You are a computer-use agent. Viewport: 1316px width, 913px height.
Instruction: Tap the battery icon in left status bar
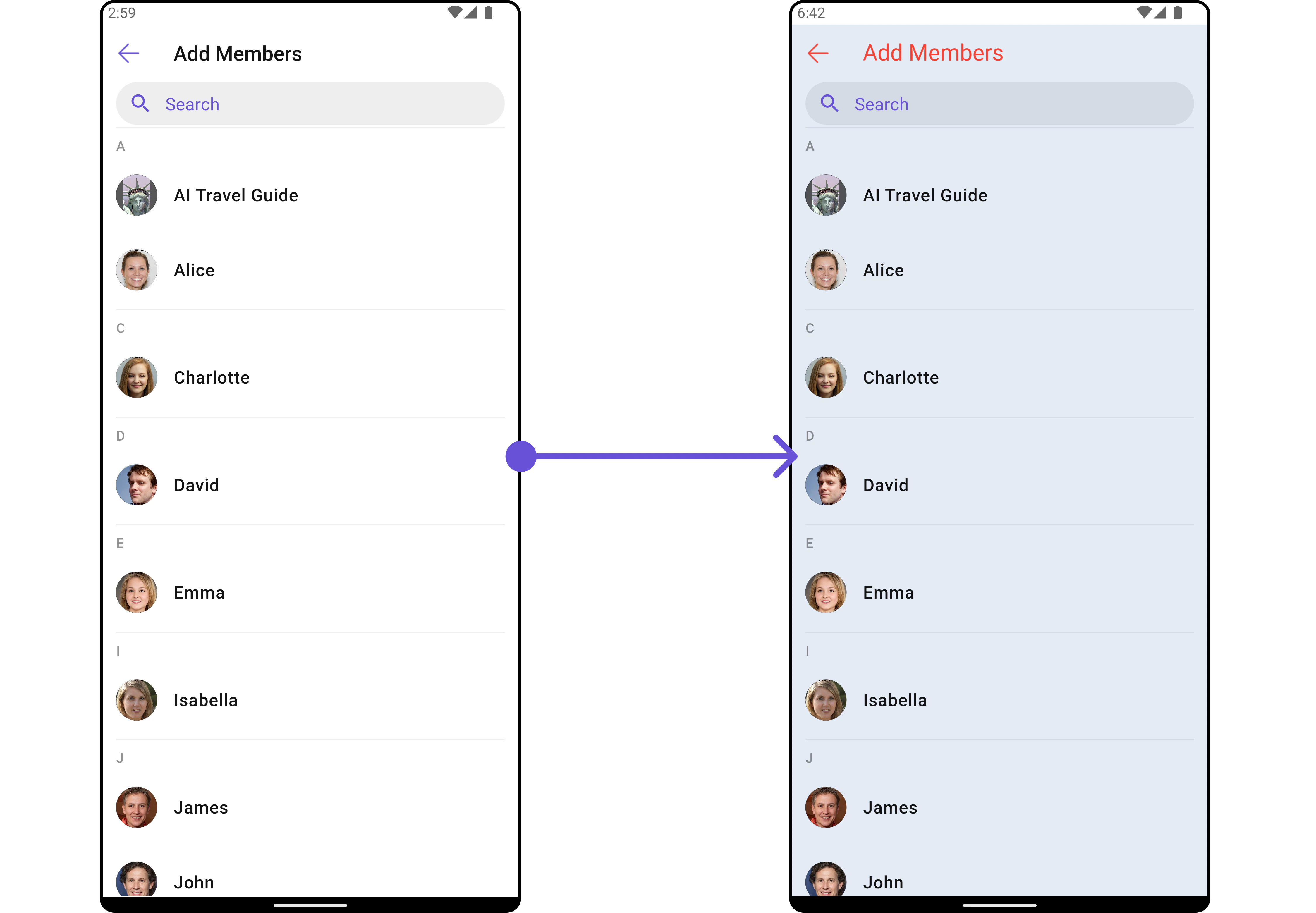[x=488, y=13]
